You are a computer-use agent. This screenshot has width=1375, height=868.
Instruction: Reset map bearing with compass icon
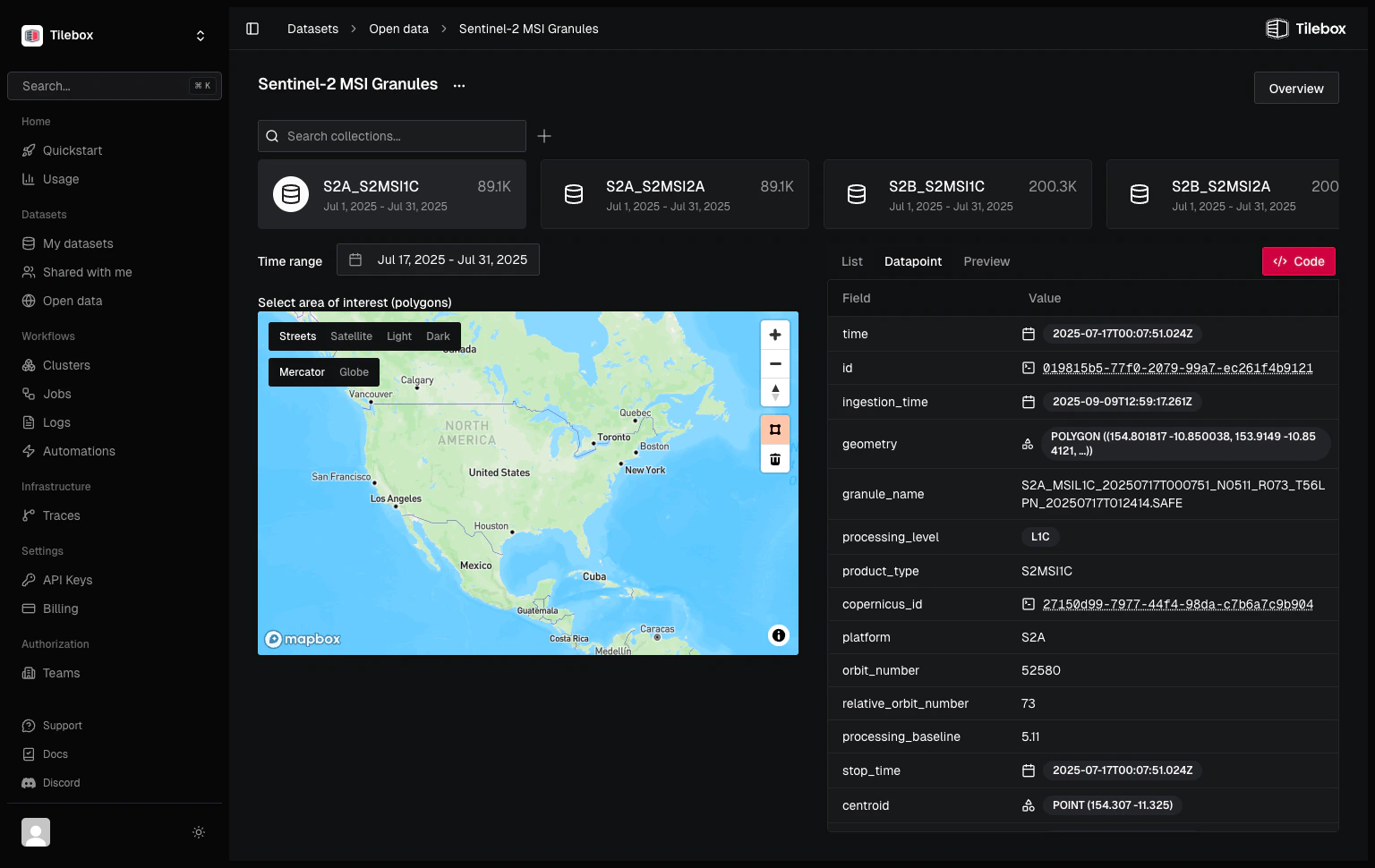click(x=775, y=393)
